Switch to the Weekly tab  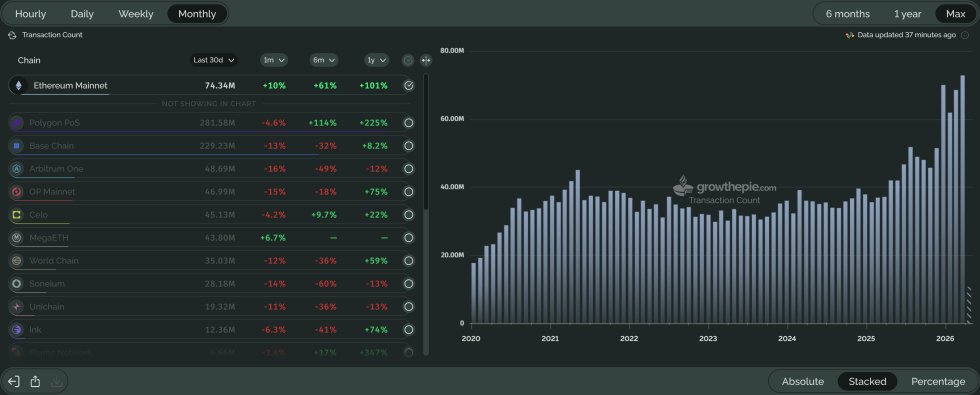coord(136,14)
